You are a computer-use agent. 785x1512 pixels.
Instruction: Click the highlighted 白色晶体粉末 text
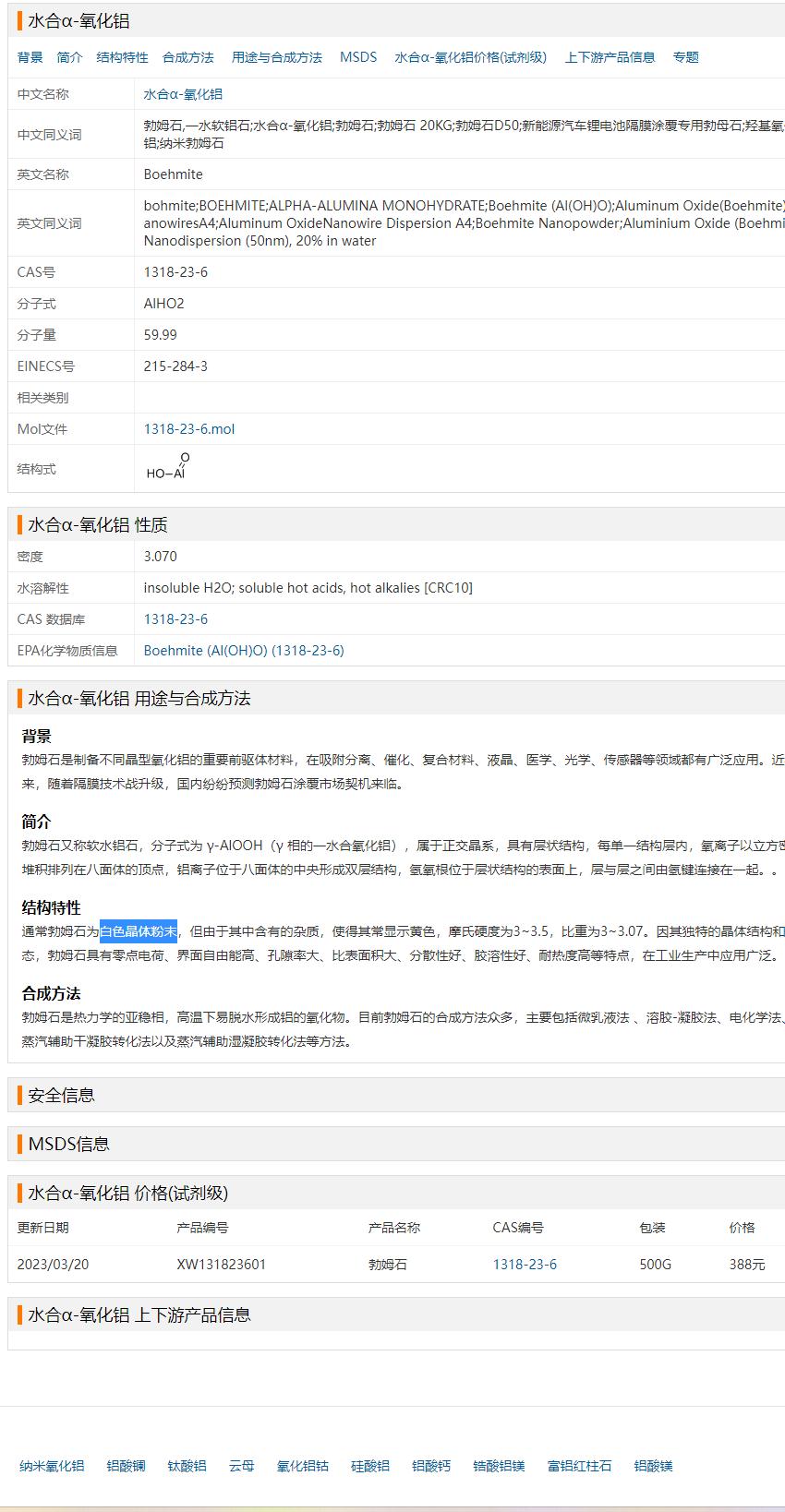pos(139,931)
